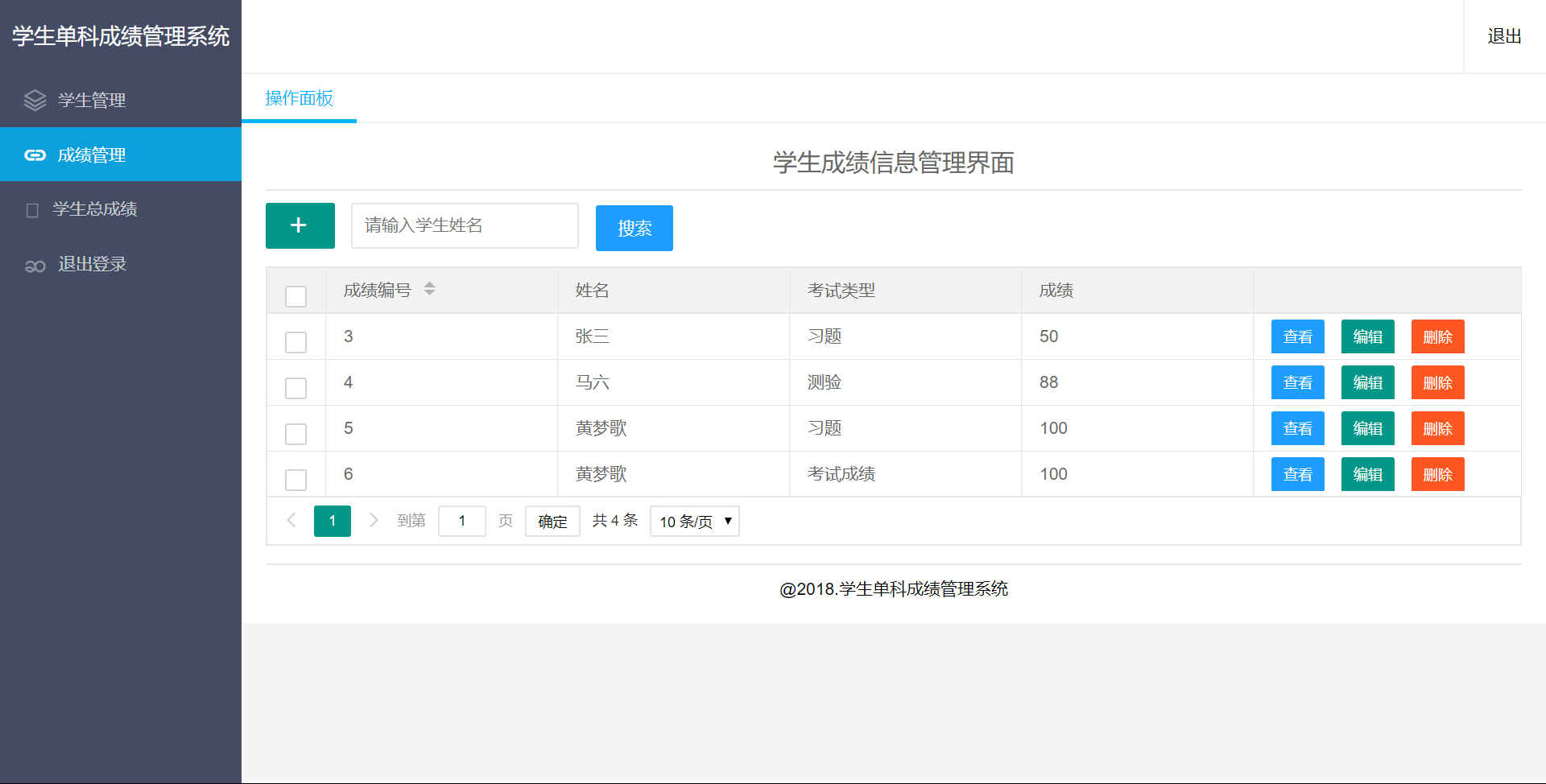This screenshot has height=784, width=1546.
Task: Click the student name search input
Action: click(x=465, y=225)
